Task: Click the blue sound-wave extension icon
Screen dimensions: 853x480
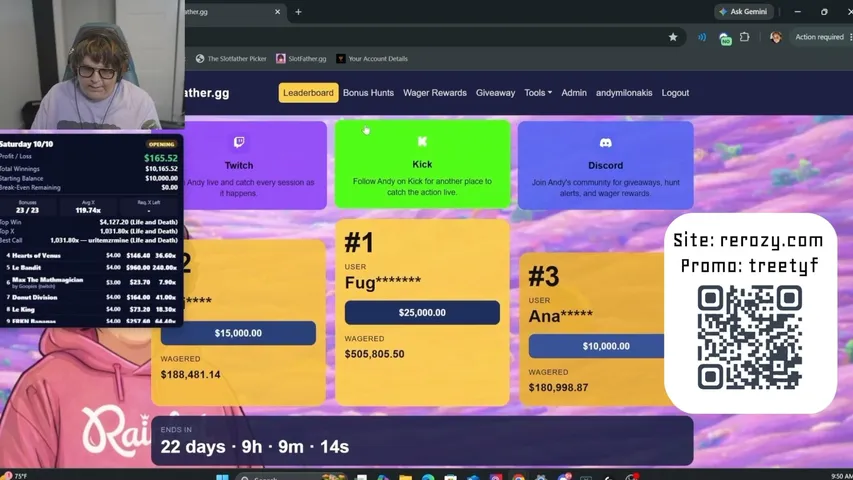Action: click(702, 37)
